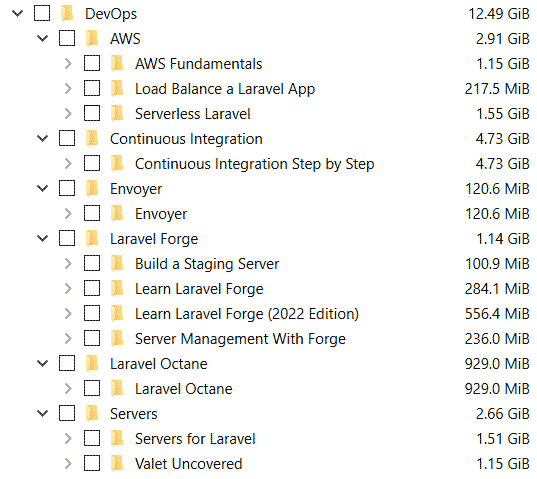
Task: Tick Continuous Integration Step by Step checkbox
Action: [92, 163]
